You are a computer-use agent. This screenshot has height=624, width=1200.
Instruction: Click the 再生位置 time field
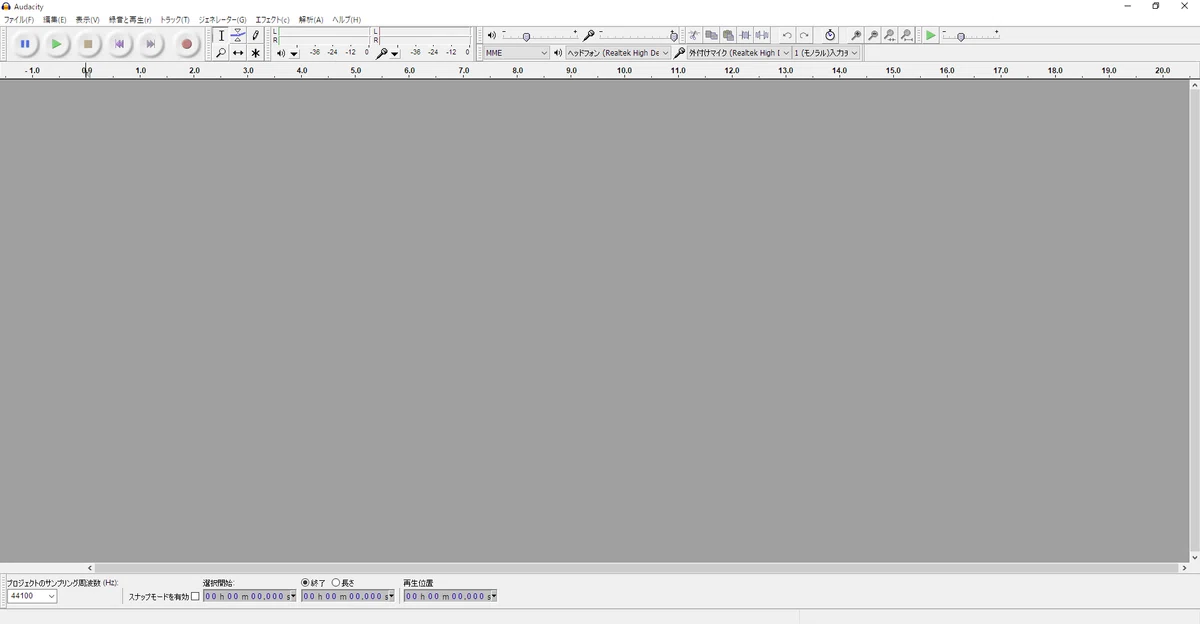click(450, 597)
